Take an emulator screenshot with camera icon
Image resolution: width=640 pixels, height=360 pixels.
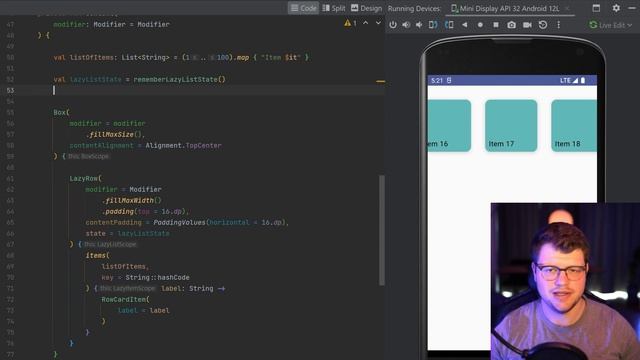[x=511, y=25]
